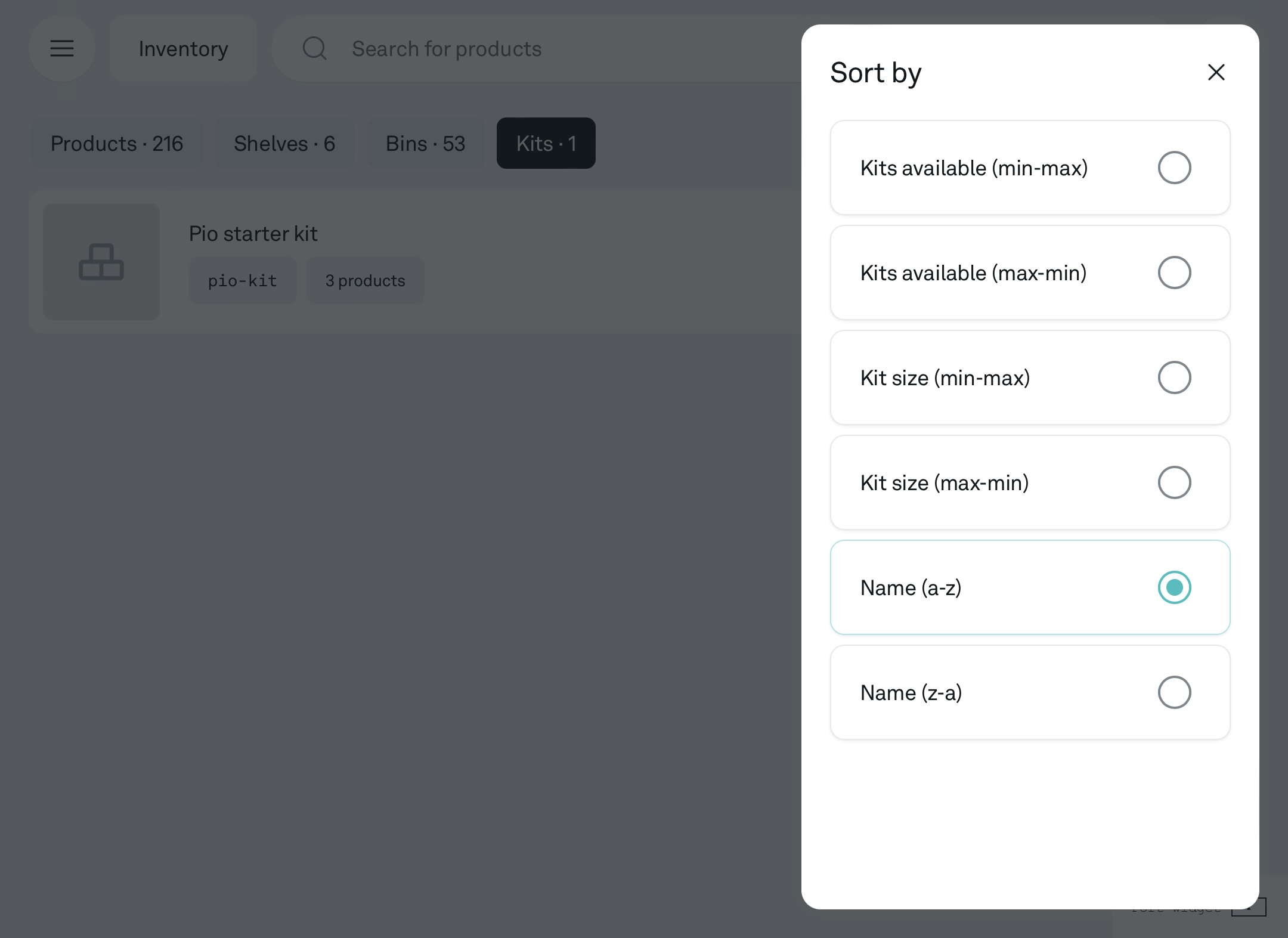Select the Name (a-z) radio button

[1174, 587]
